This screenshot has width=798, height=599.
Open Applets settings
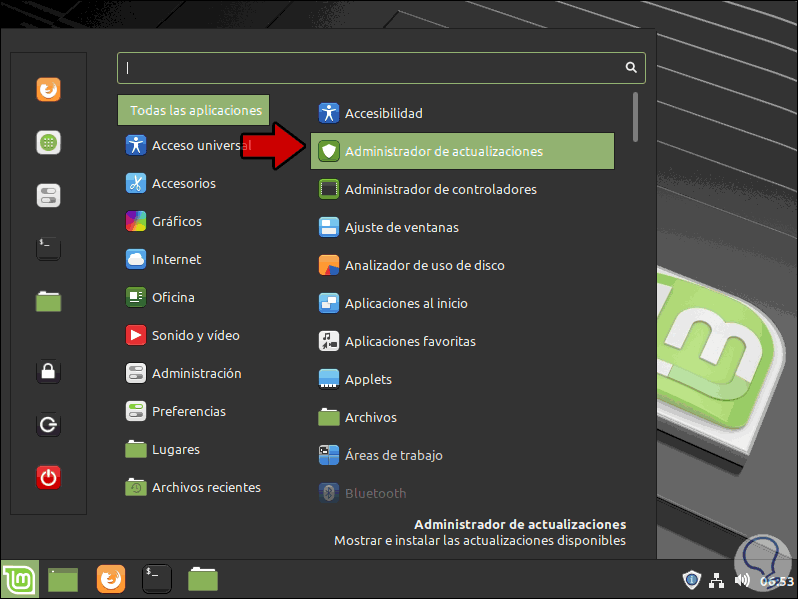pyautogui.click(x=462, y=379)
